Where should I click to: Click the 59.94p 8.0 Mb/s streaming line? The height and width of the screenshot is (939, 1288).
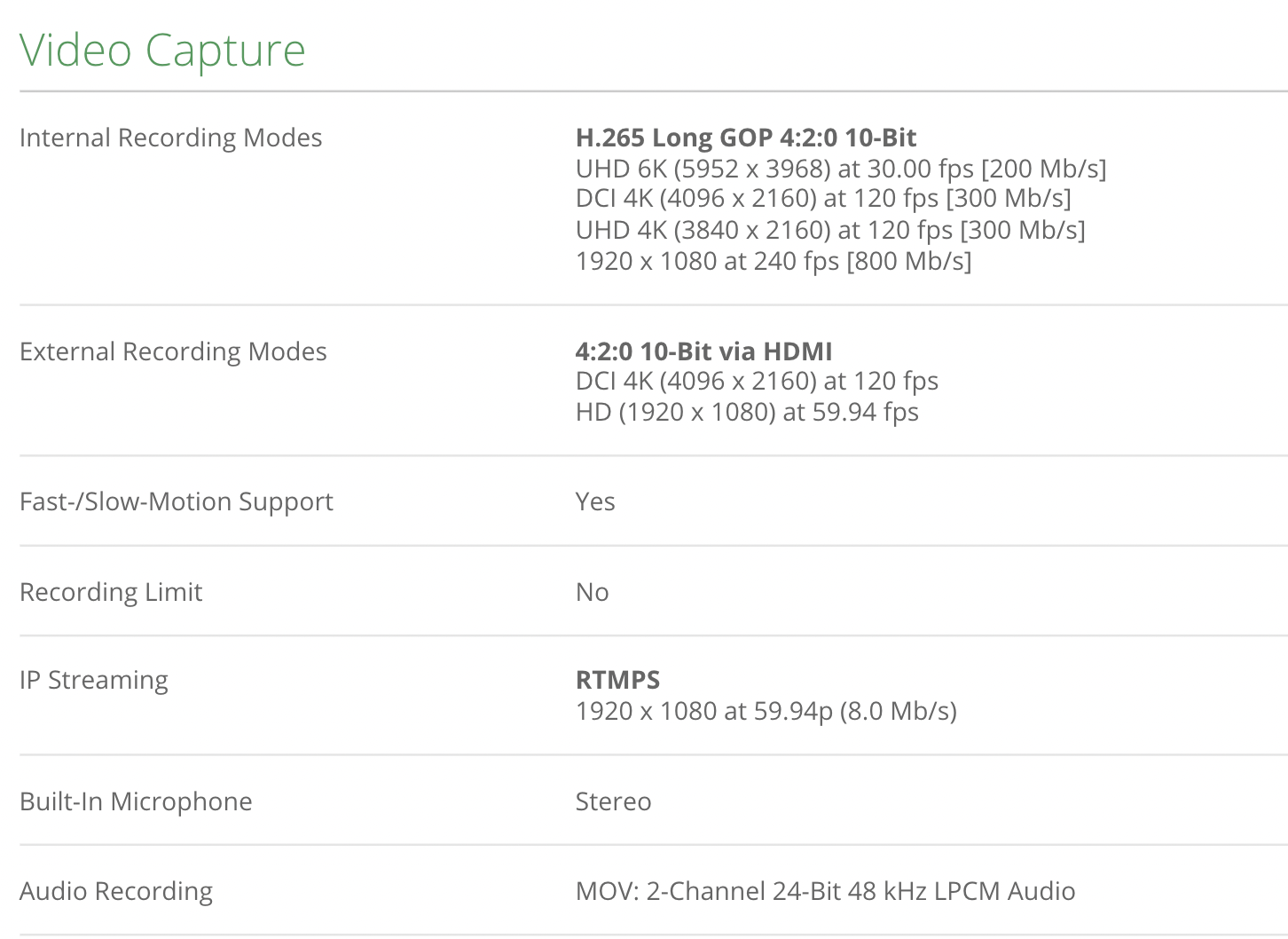[766, 711]
